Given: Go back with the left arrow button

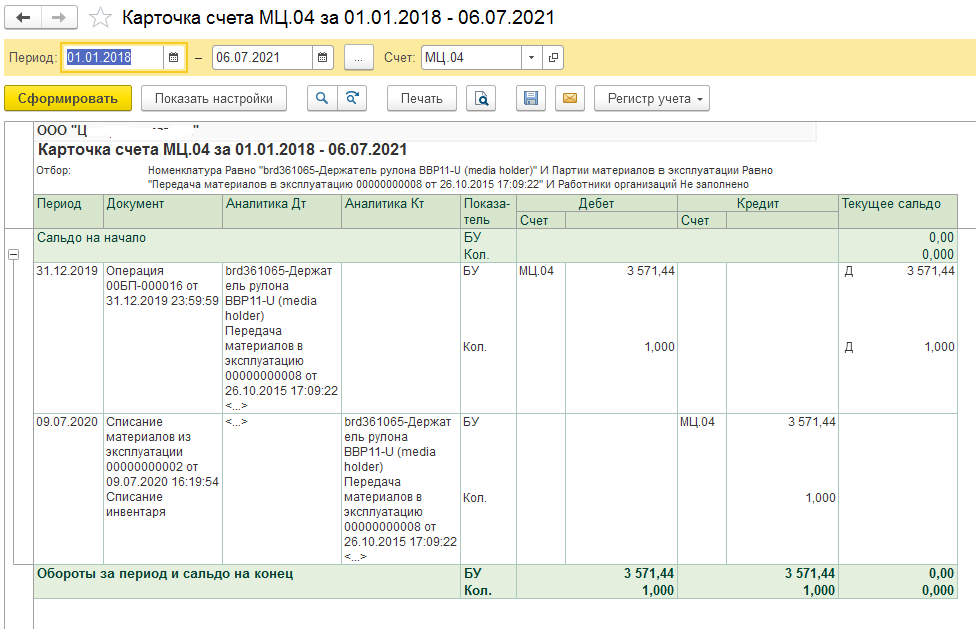Looking at the screenshot, I should pyautogui.click(x=23, y=17).
